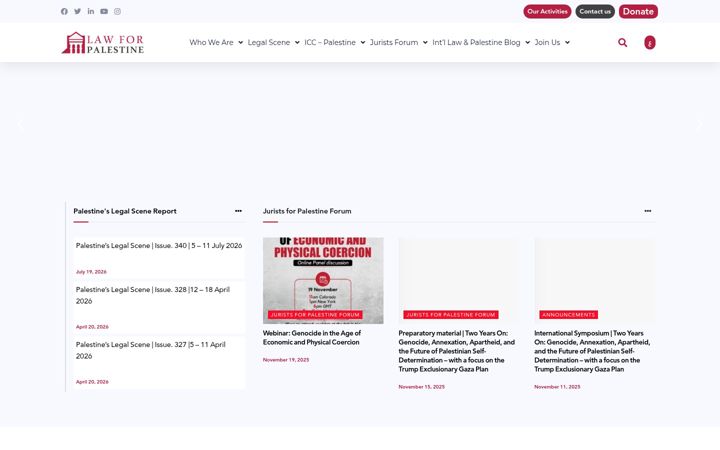Screen dimensions: 720x450
Task: Click the Jurists for Palestine Forum section heading
Action: coord(307,211)
